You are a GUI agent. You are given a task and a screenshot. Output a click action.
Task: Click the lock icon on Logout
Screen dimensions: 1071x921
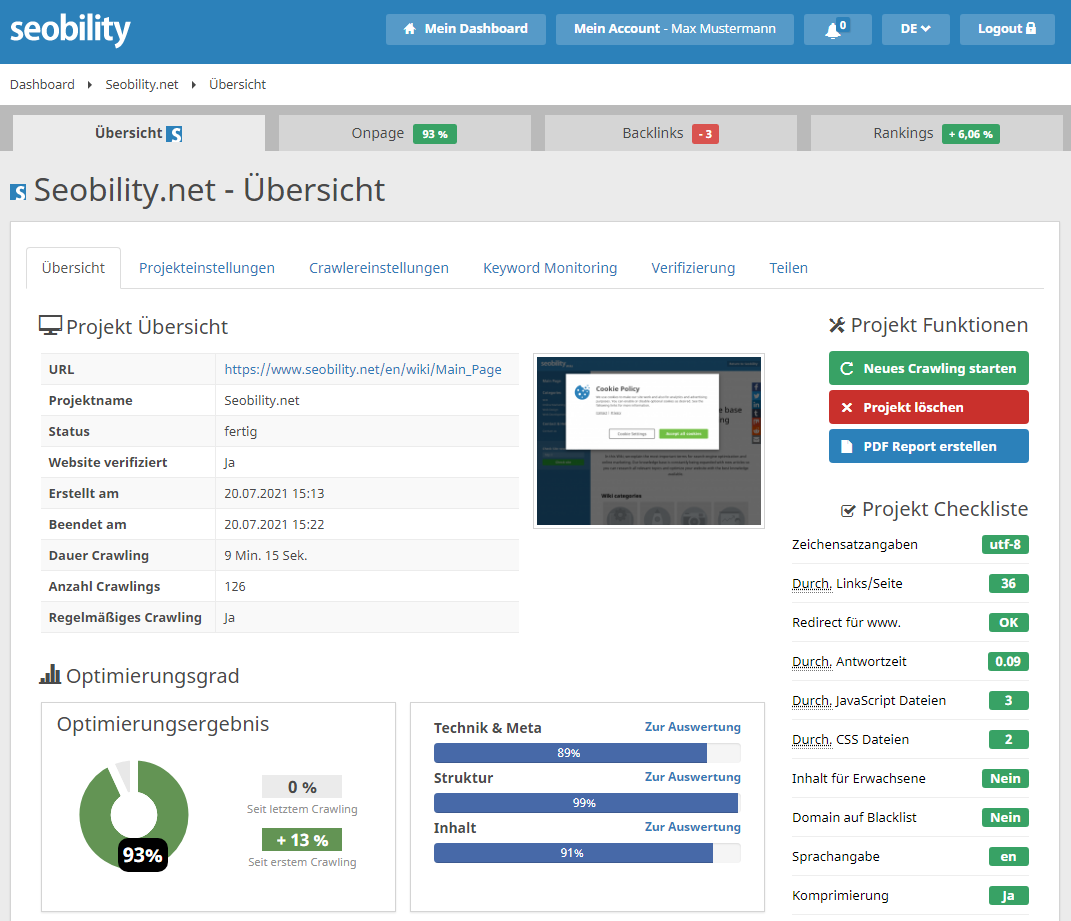pyautogui.click(x=1031, y=28)
